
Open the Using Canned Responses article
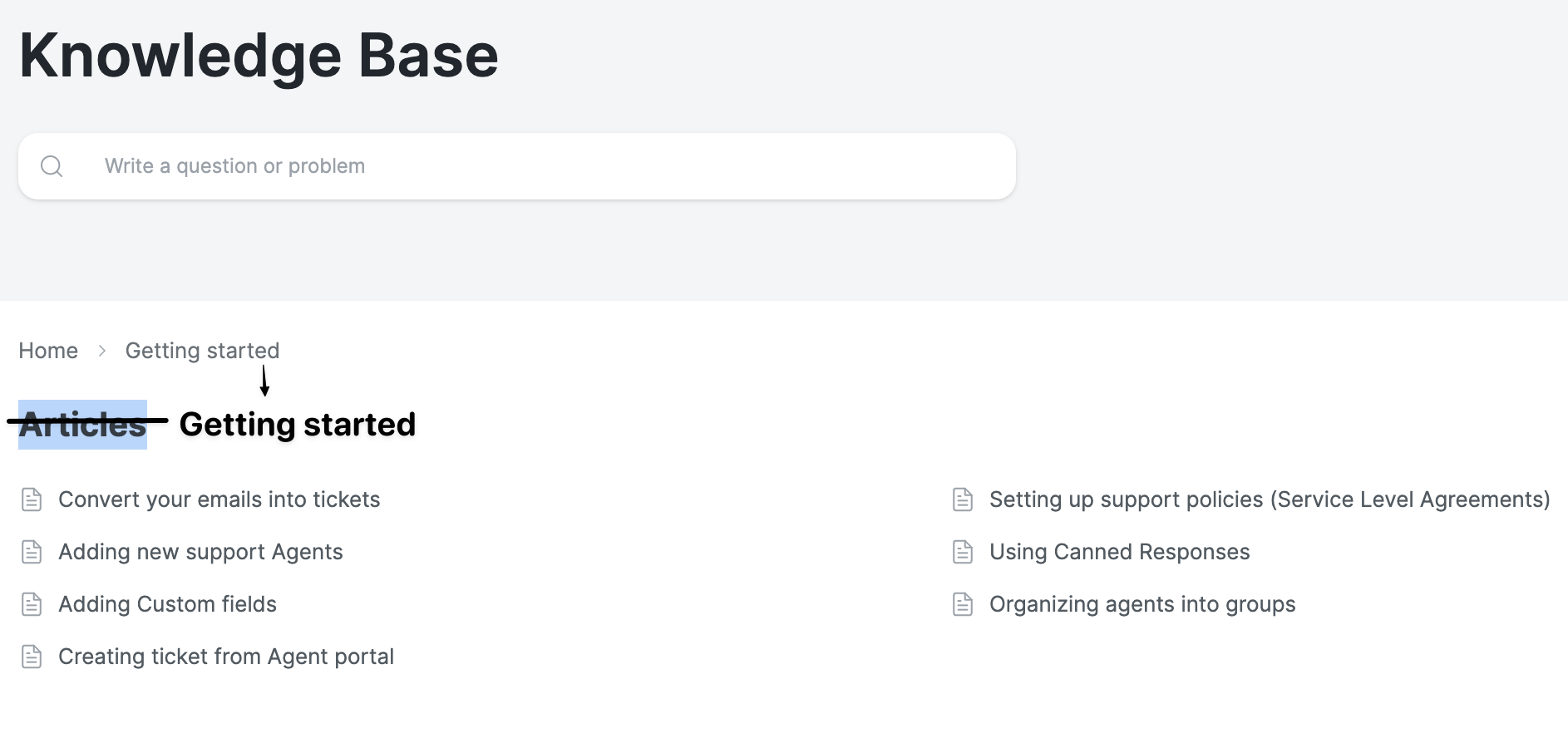click(x=1119, y=552)
